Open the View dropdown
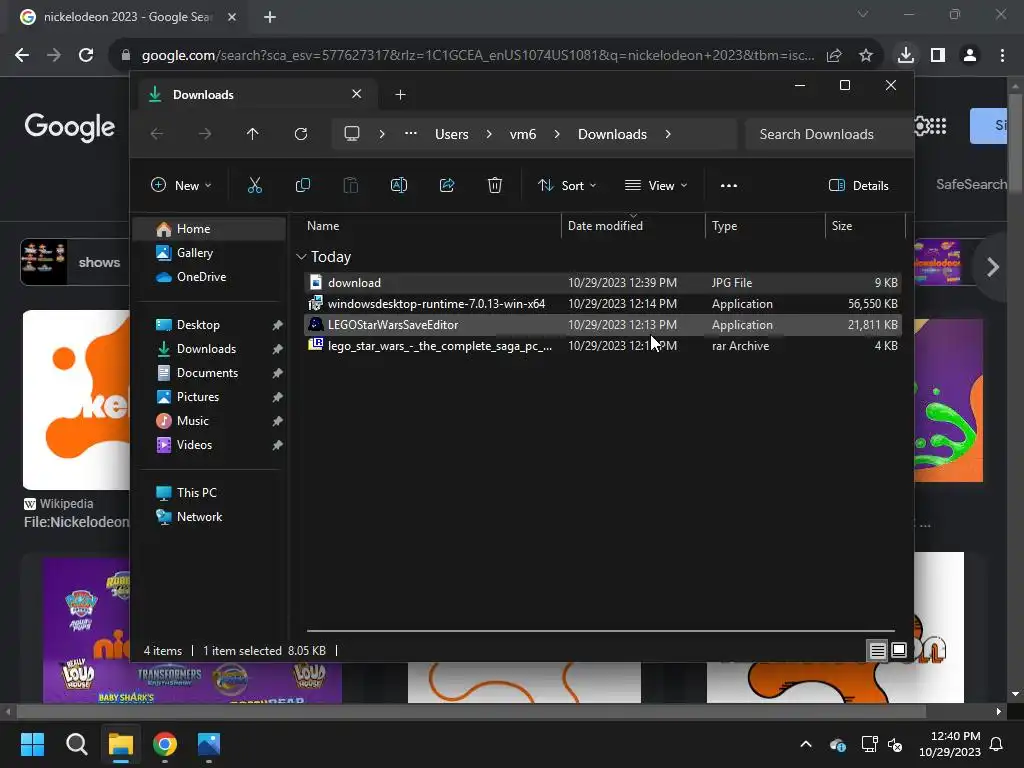 656,185
